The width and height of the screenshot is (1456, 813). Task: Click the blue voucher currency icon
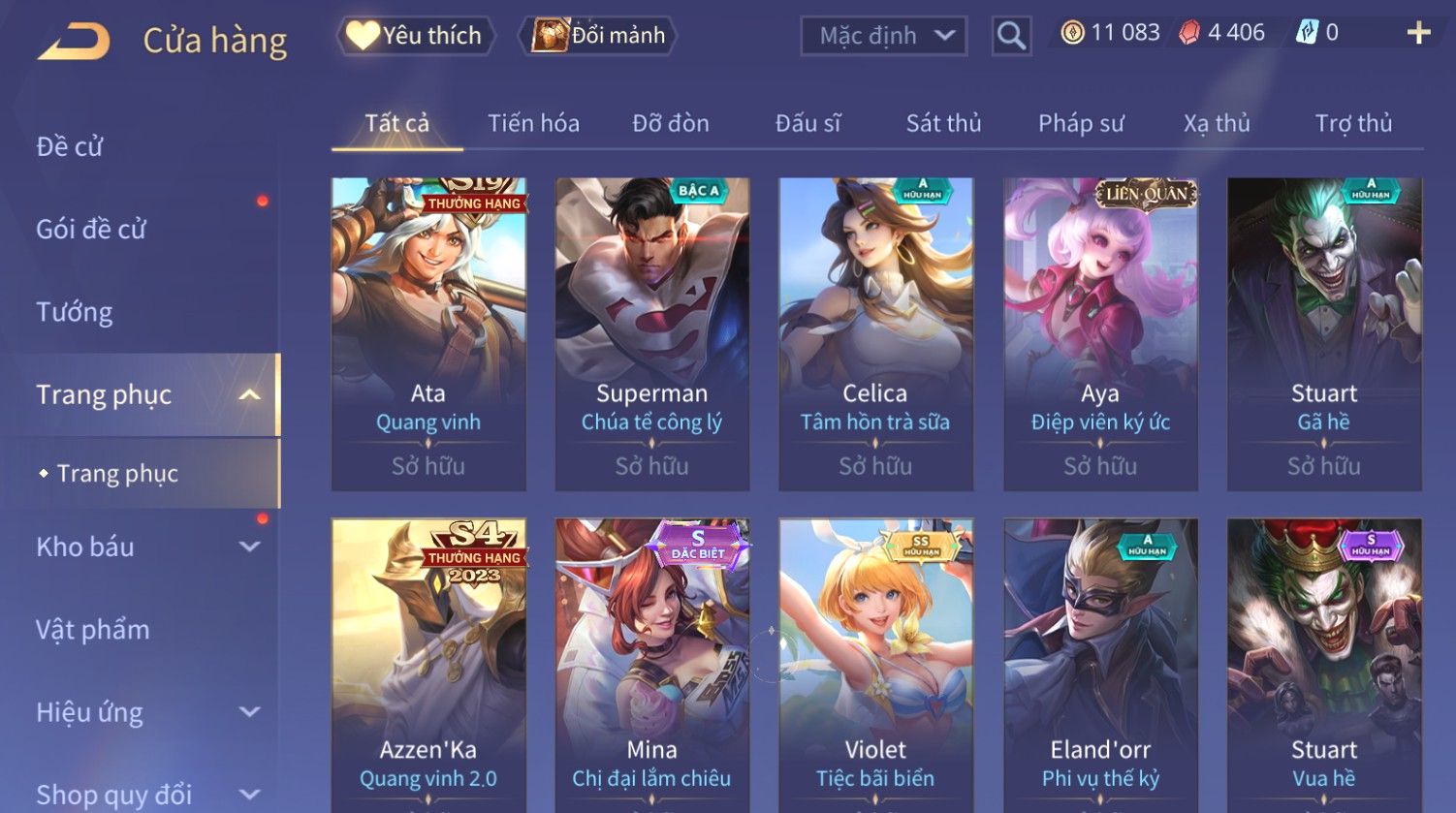1308,33
